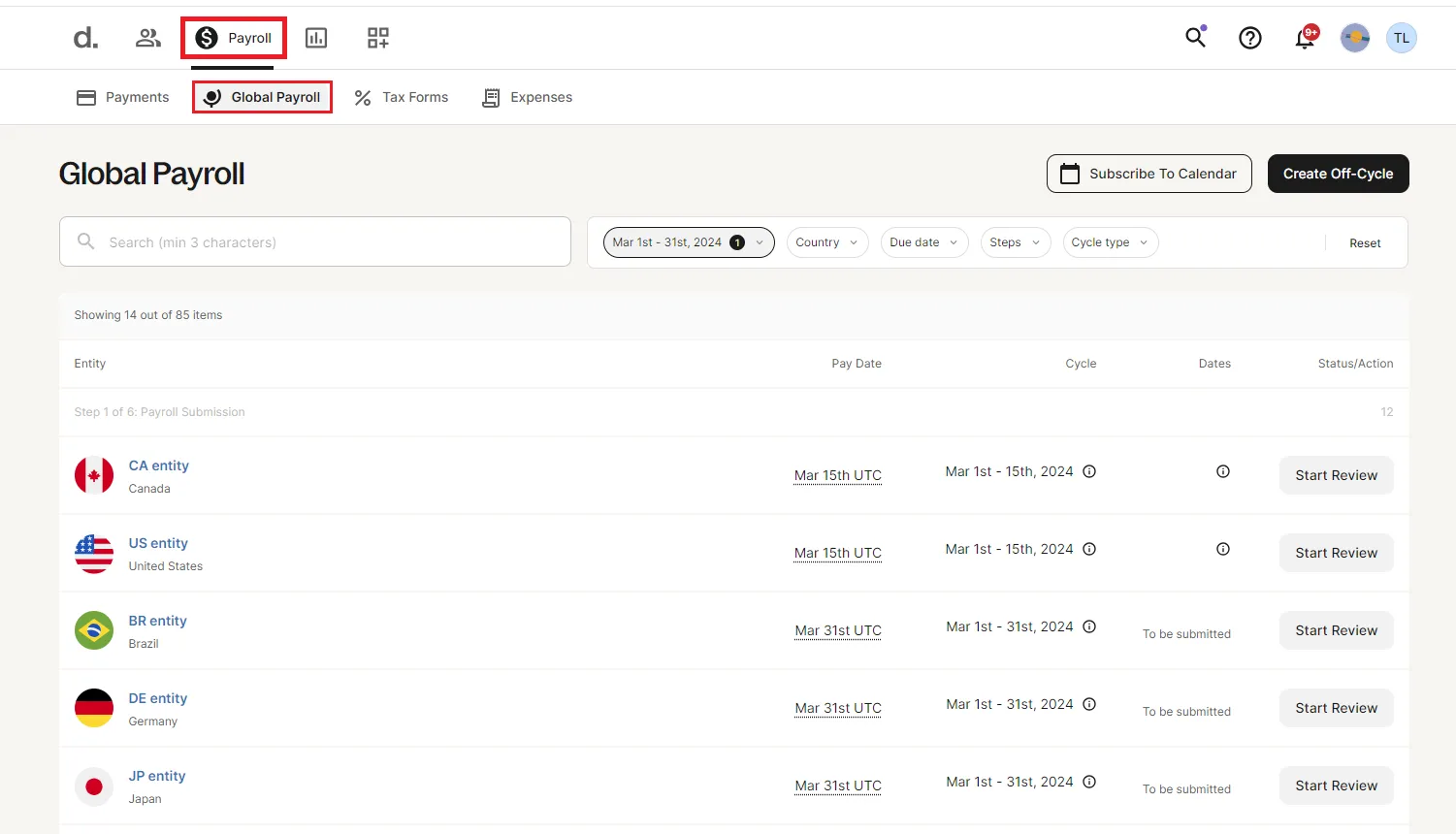Click the Create Off-Cycle button
Screen dimensions: 1456x834
coord(1338,174)
